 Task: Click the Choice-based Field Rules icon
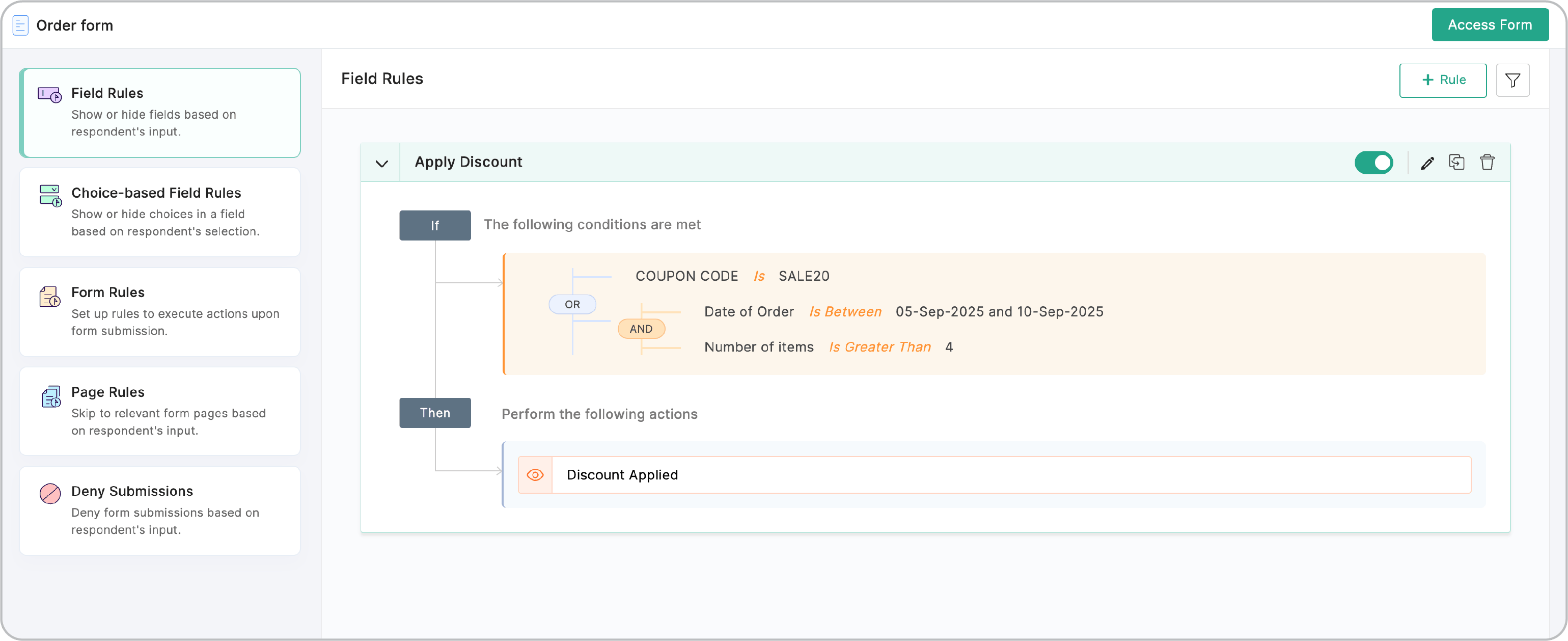pos(50,195)
